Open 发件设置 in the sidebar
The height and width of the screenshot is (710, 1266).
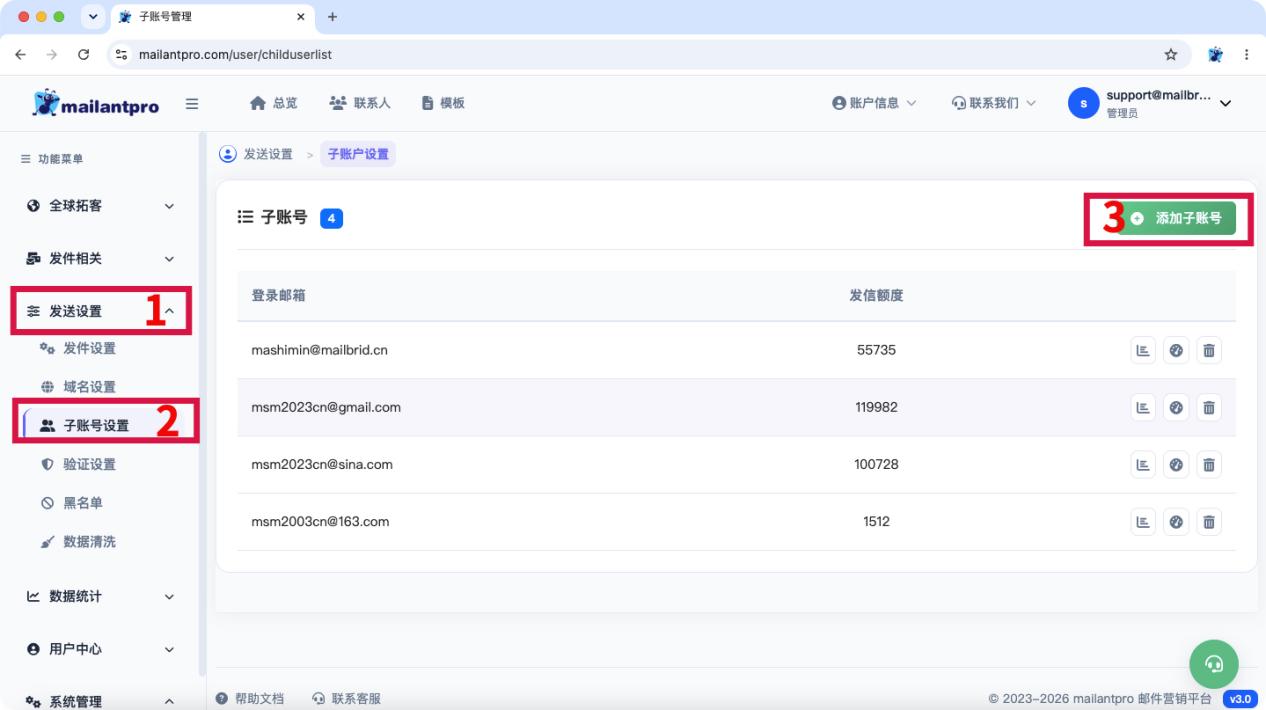[x=78, y=348]
